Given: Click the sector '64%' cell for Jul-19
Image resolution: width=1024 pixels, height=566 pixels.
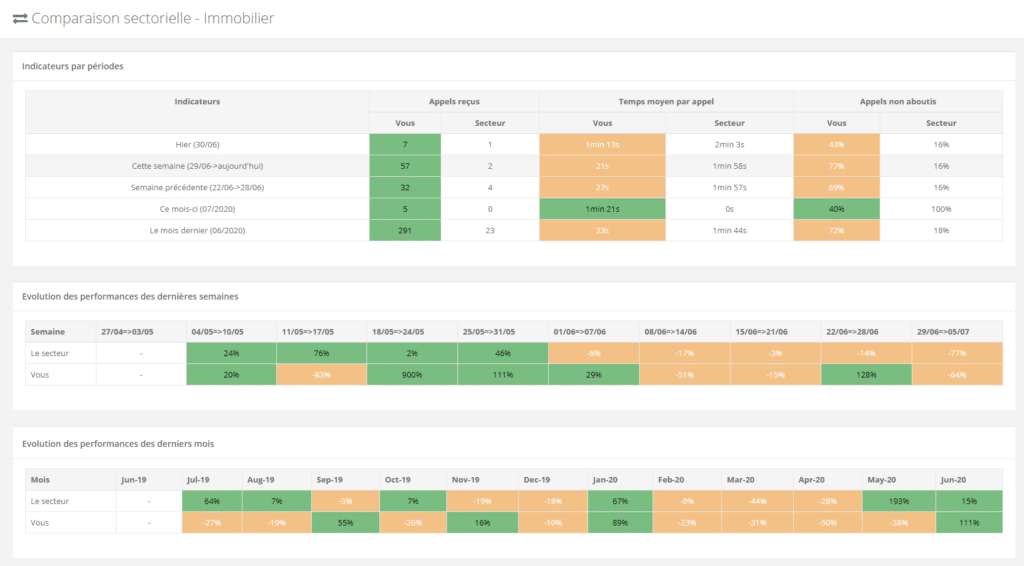Looking at the screenshot, I should pyautogui.click(x=212, y=501).
